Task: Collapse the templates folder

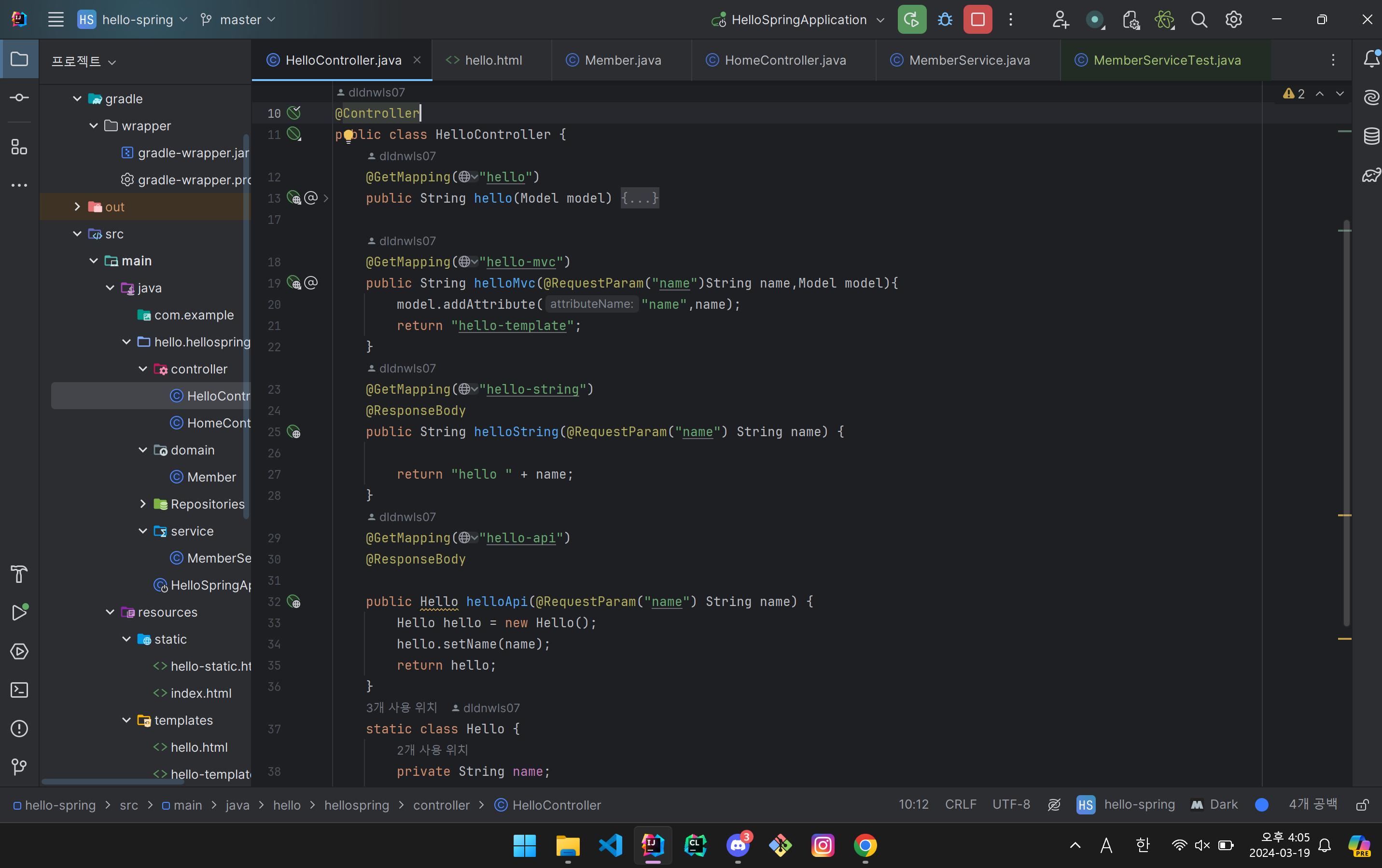Action: (x=126, y=720)
